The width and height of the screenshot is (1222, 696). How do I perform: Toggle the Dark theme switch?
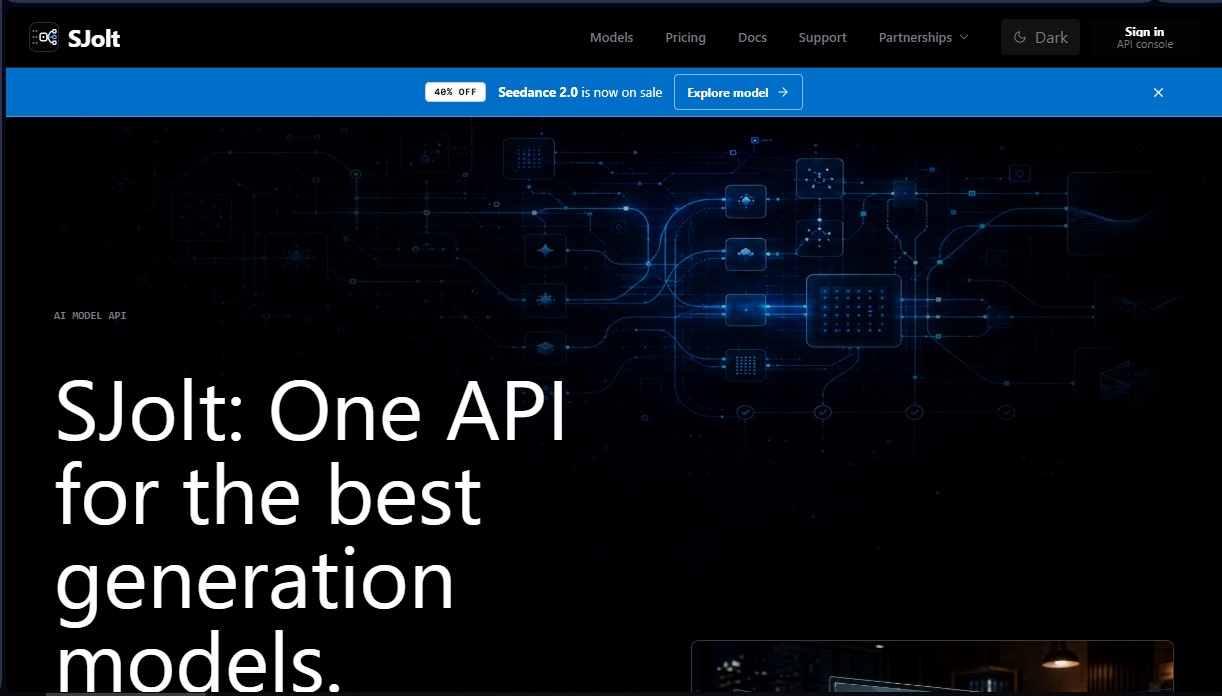(x=1040, y=37)
